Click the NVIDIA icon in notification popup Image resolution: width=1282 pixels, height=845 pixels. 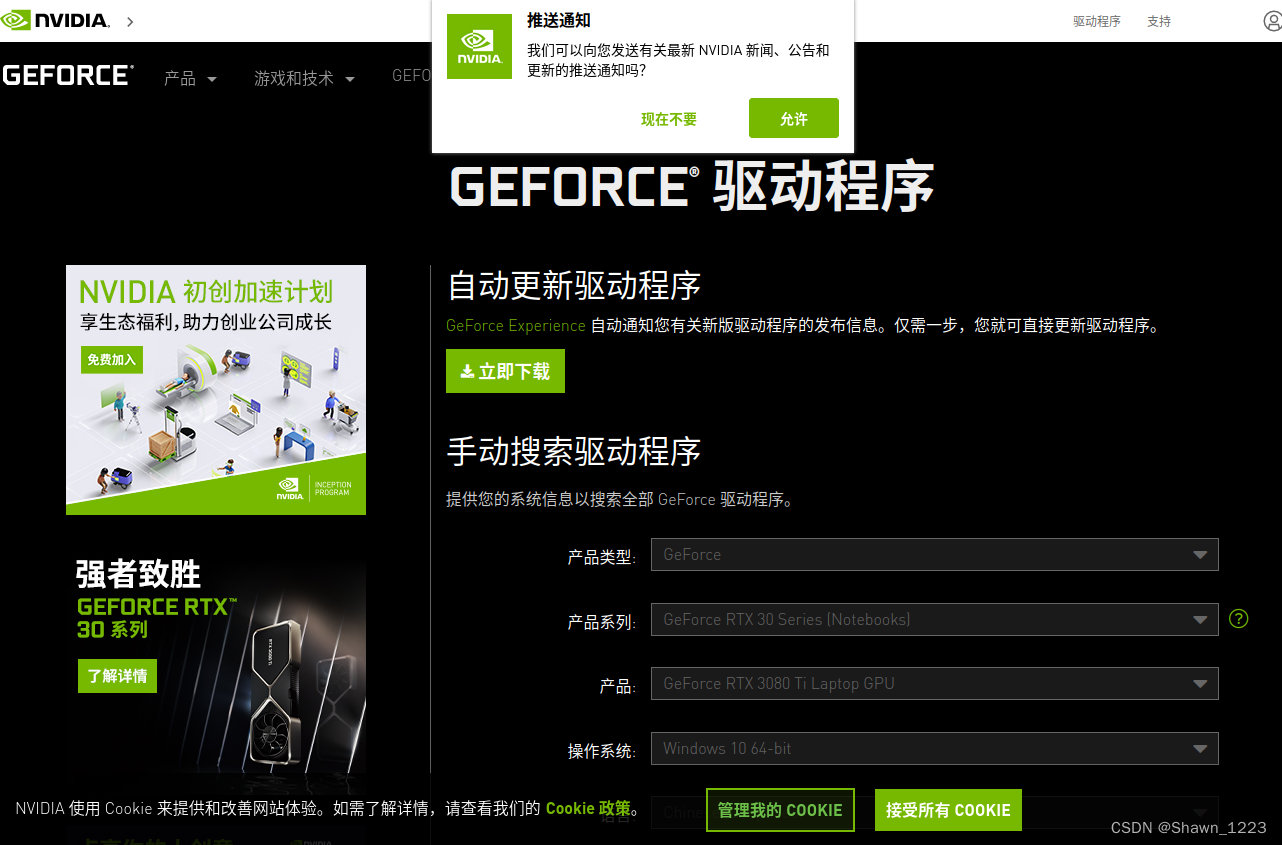(x=479, y=46)
